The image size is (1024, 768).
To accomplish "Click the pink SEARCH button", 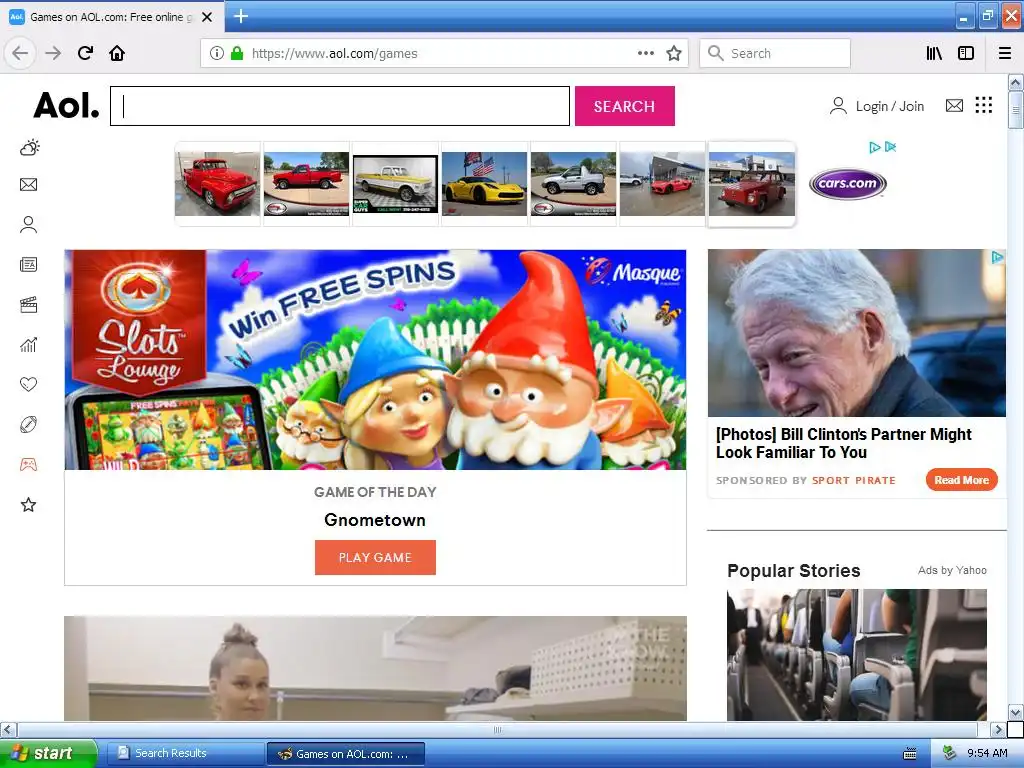I will tap(624, 106).
